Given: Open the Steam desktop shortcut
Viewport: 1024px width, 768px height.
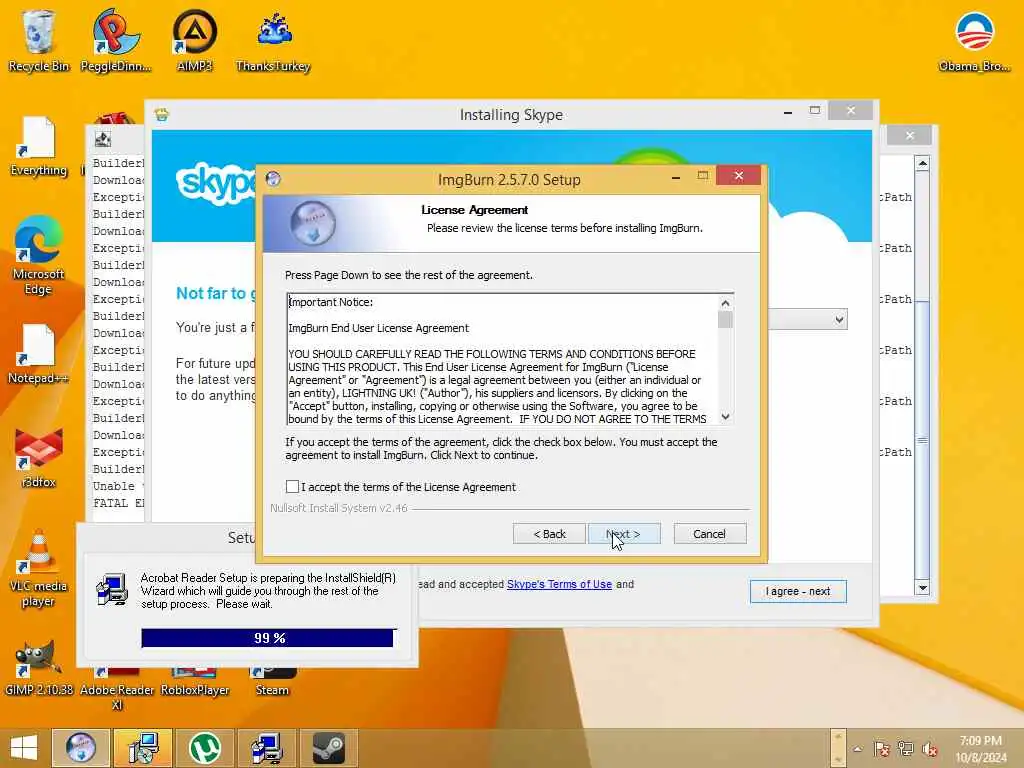Looking at the screenshot, I should pos(272,682).
